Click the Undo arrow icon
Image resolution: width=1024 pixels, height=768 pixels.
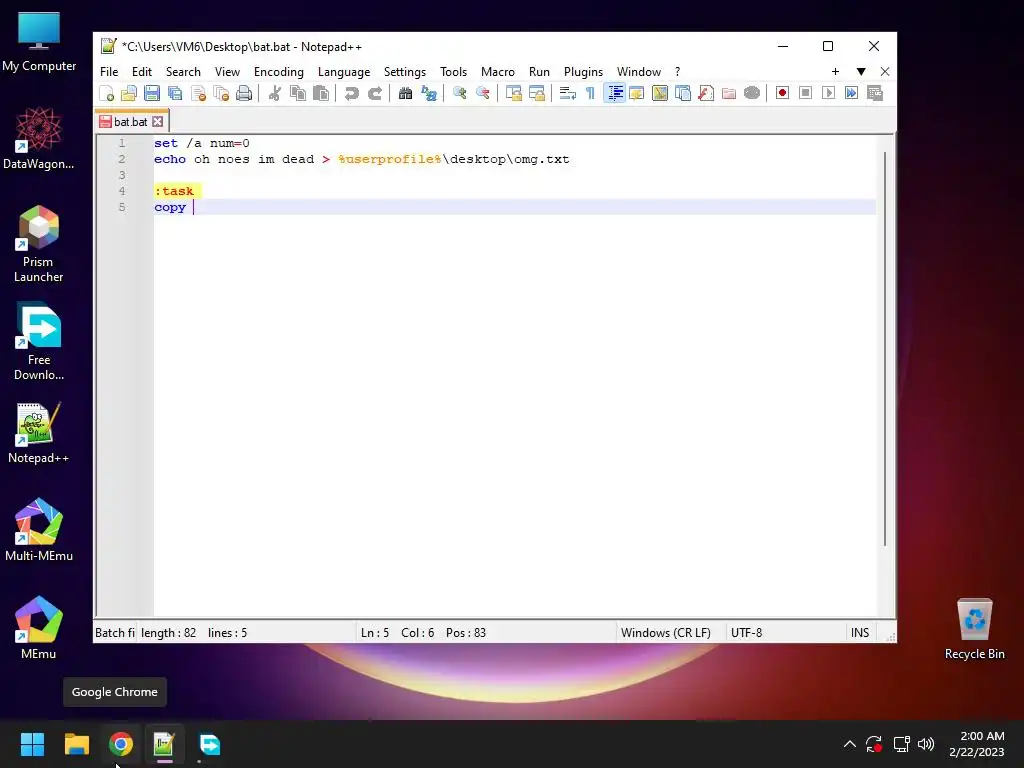(351, 93)
